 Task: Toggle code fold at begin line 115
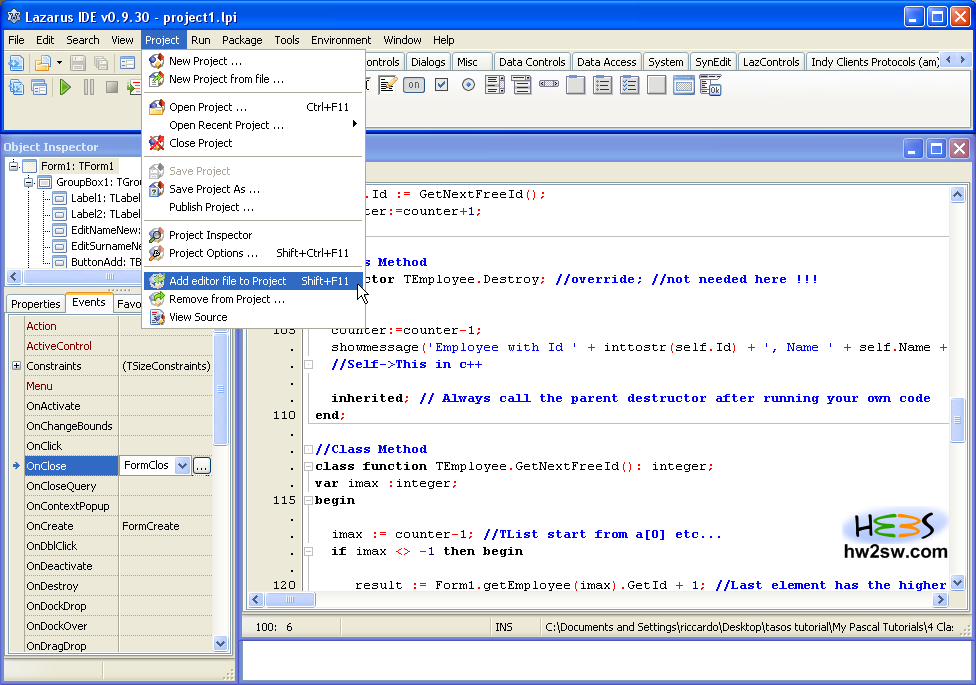[308, 500]
